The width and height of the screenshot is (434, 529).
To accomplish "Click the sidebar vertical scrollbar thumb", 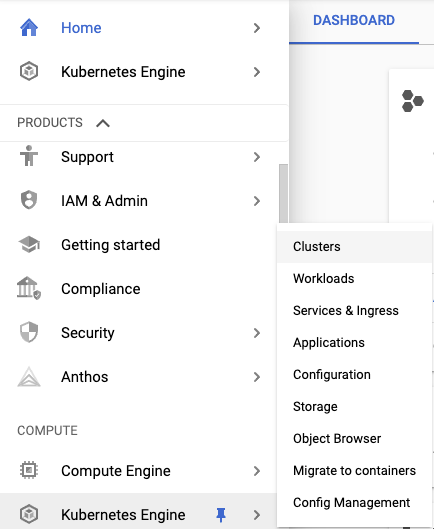I will coord(283,194).
